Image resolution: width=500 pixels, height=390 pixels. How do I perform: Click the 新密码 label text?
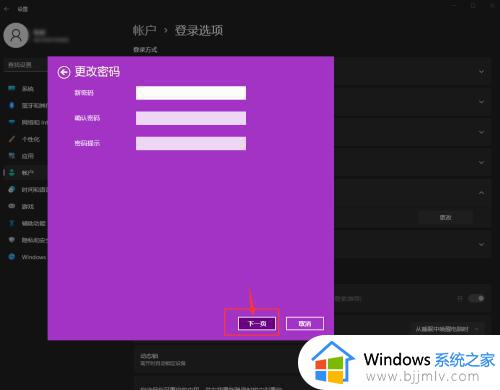(x=84, y=93)
